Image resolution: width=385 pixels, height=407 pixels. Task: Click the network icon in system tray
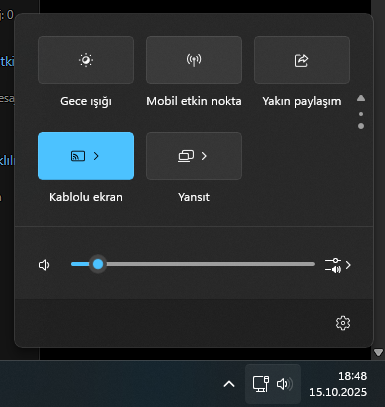point(261,384)
